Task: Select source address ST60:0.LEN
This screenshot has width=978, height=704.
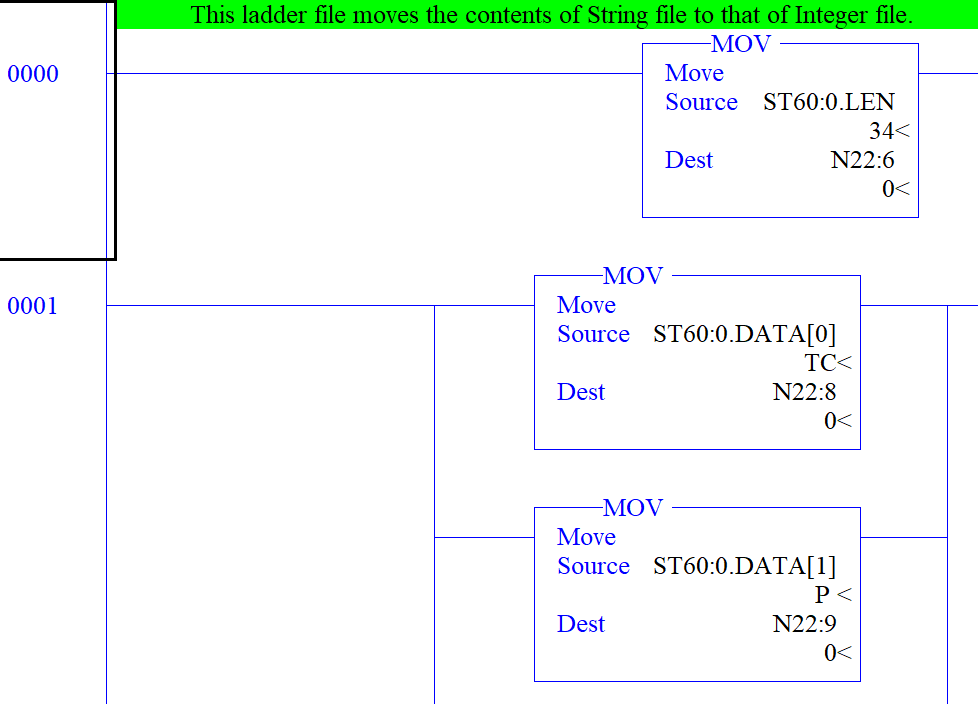Action: (828, 102)
